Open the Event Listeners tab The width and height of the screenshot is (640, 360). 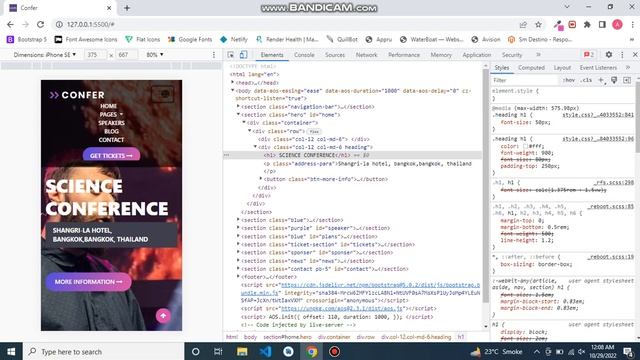(x=598, y=68)
